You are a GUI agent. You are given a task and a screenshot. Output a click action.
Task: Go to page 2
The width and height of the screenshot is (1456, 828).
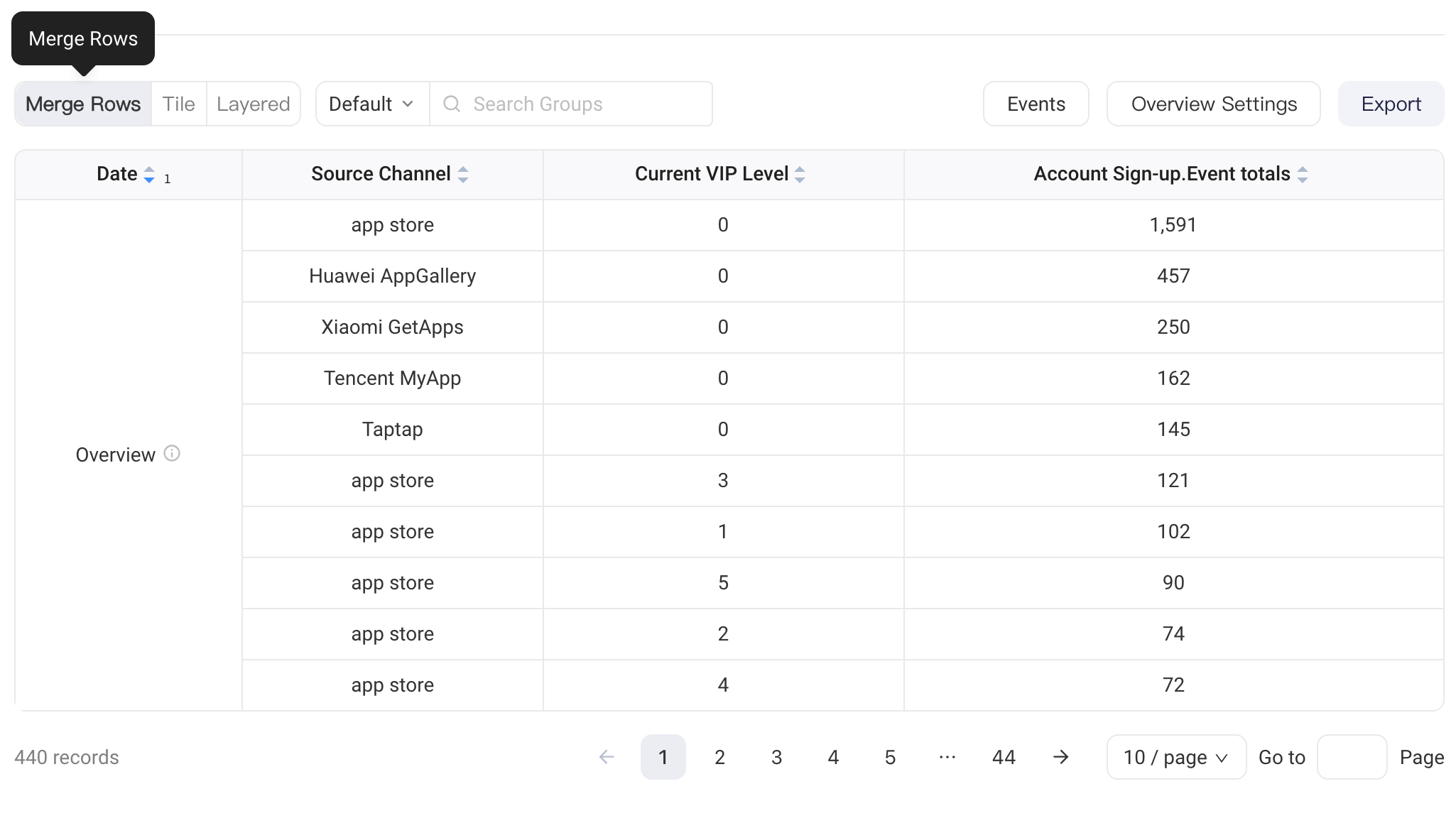[x=719, y=757]
